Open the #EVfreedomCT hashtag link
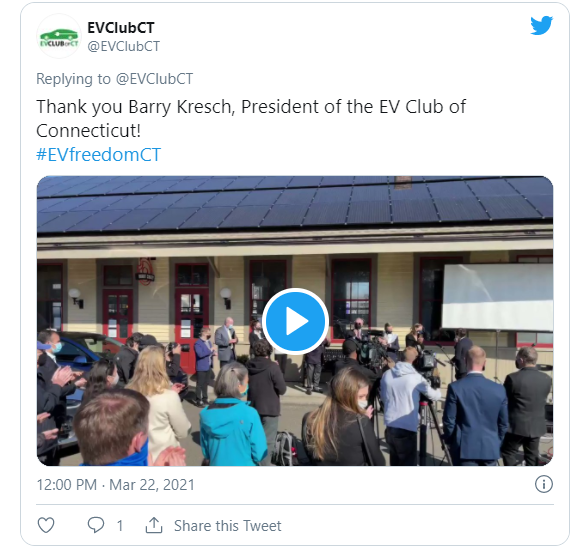This screenshot has width=572, height=548. tap(98, 155)
